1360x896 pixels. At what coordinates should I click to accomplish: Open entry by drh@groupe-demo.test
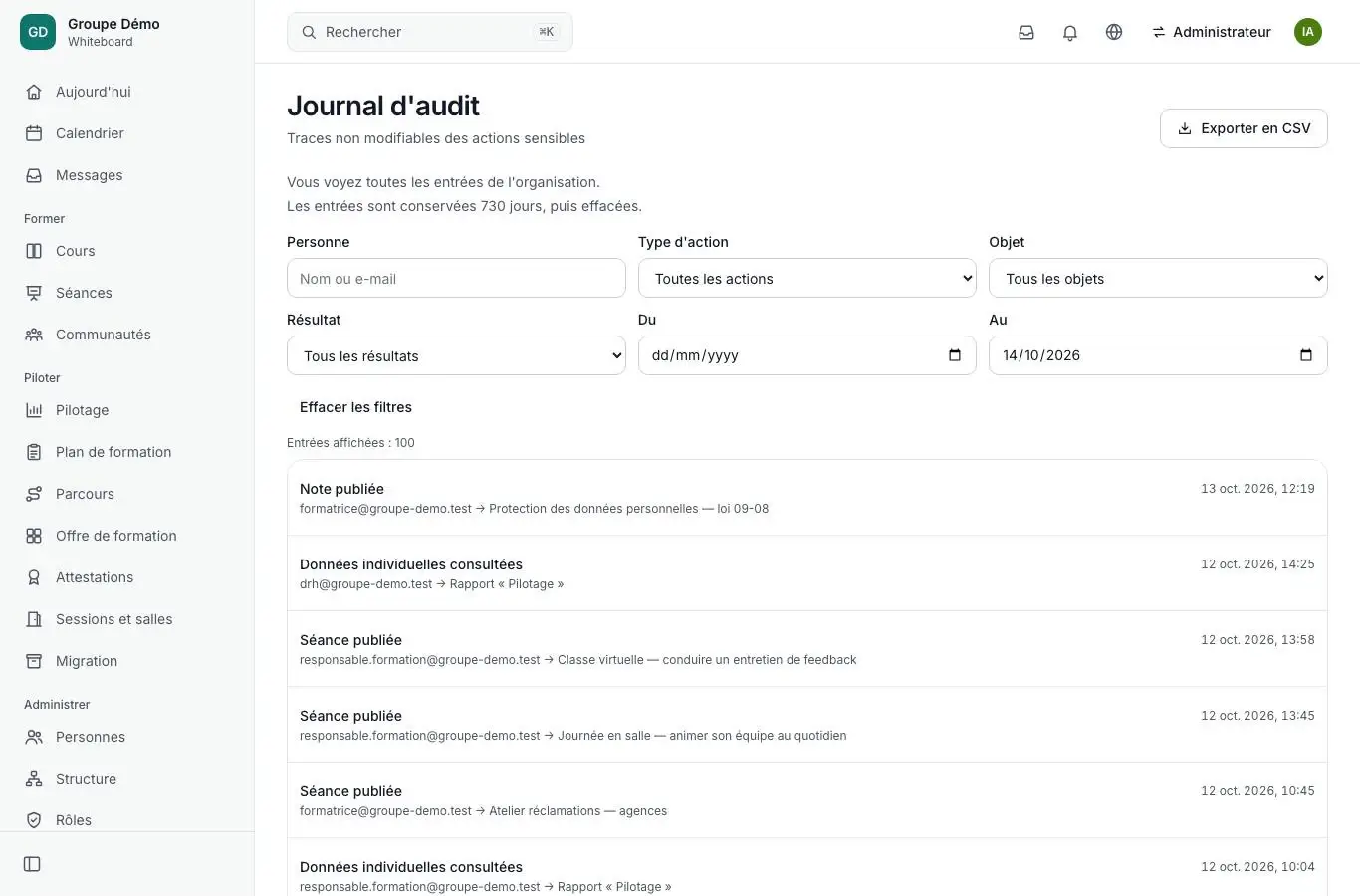click(x=807, y=573)
